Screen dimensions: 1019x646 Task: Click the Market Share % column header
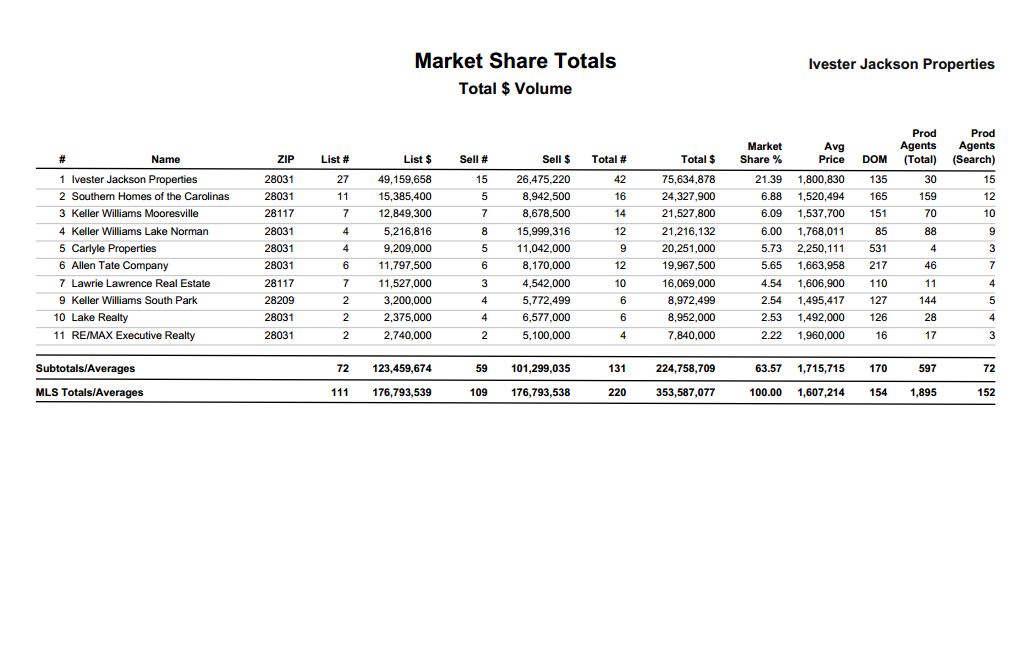point(761,153)
